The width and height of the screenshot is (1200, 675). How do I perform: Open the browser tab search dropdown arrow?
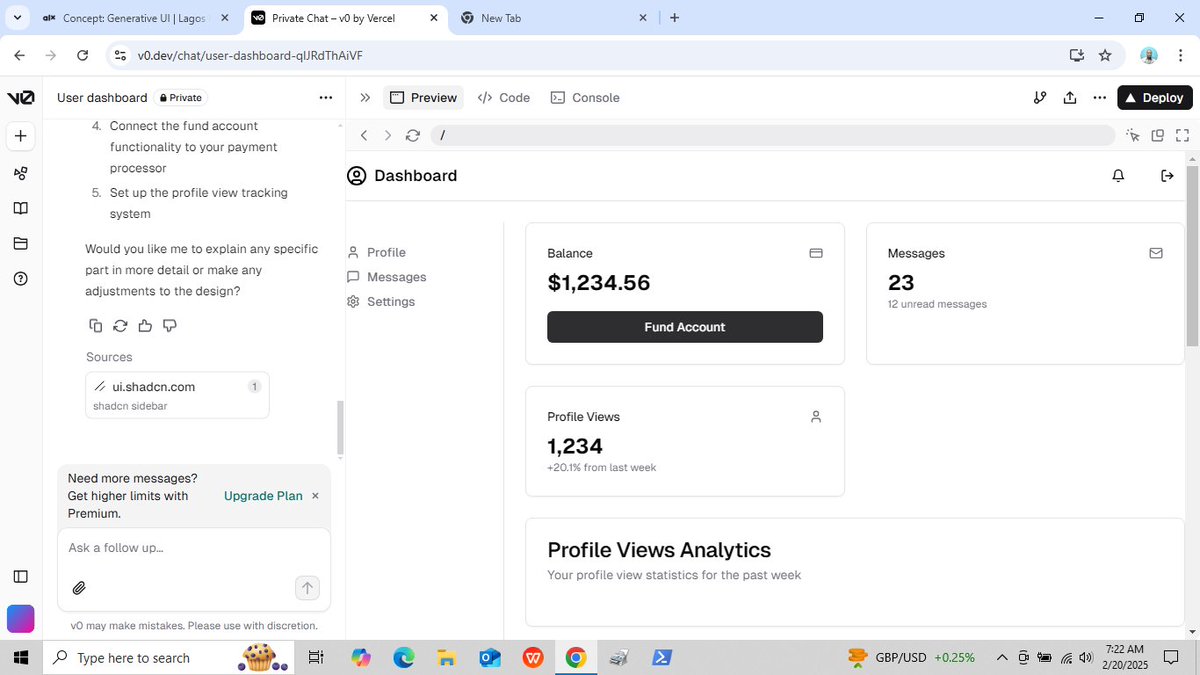(18, 18)
